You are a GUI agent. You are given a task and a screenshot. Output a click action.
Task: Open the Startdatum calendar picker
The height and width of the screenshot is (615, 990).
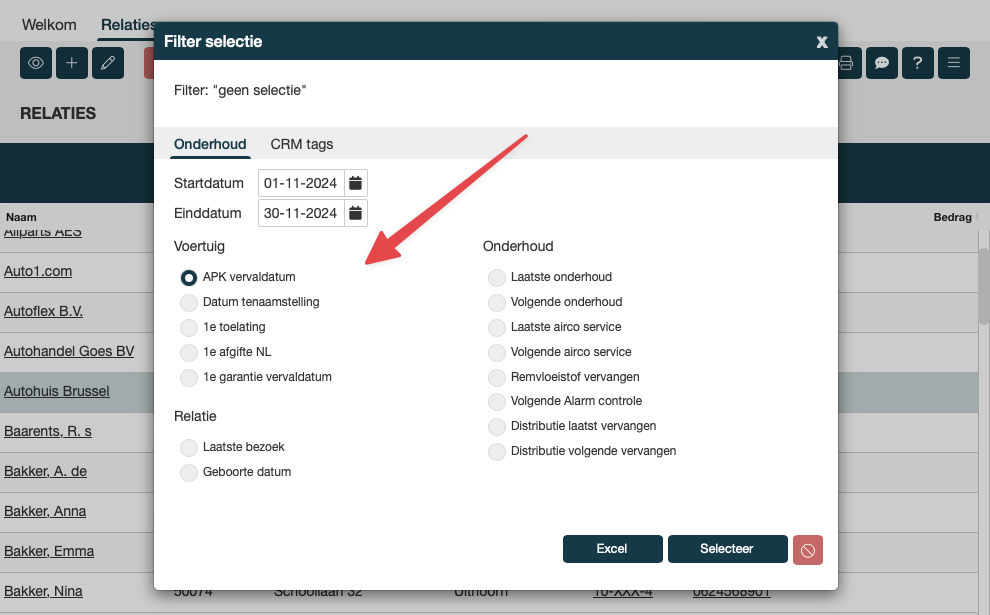pos(355,183)
